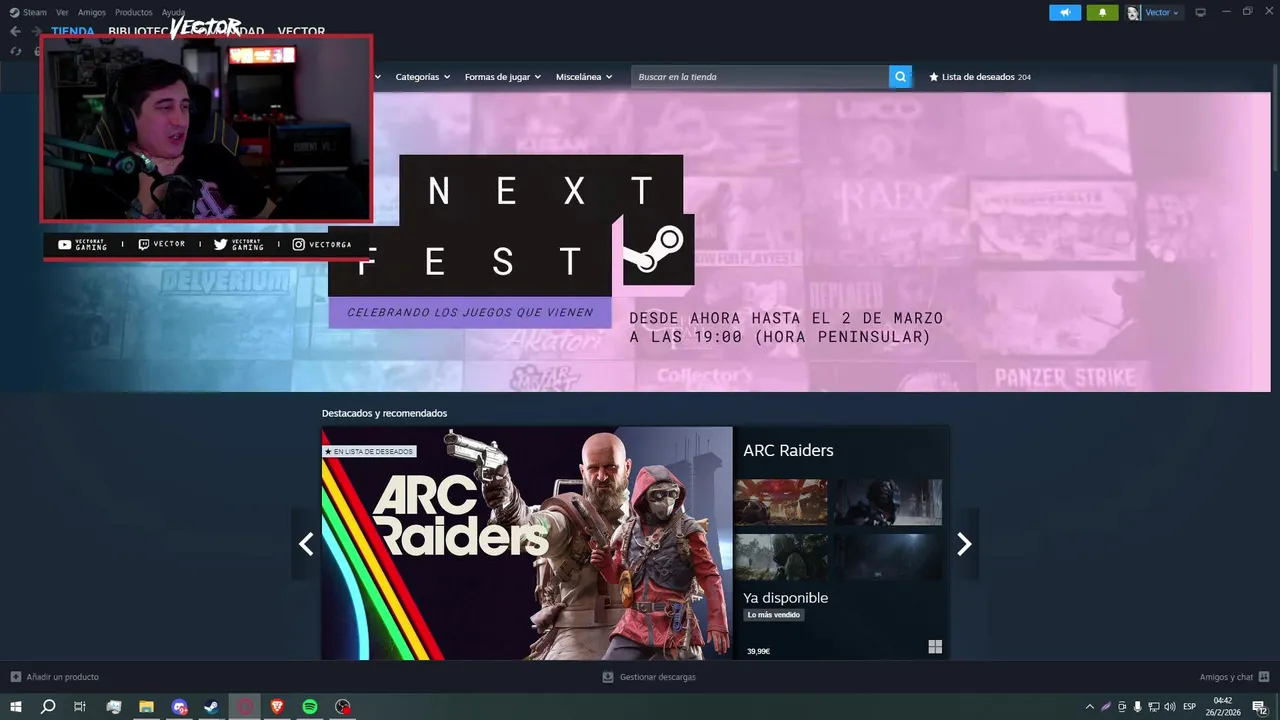Show hidden system tray icons
1280x720 pixels.
1090,707
